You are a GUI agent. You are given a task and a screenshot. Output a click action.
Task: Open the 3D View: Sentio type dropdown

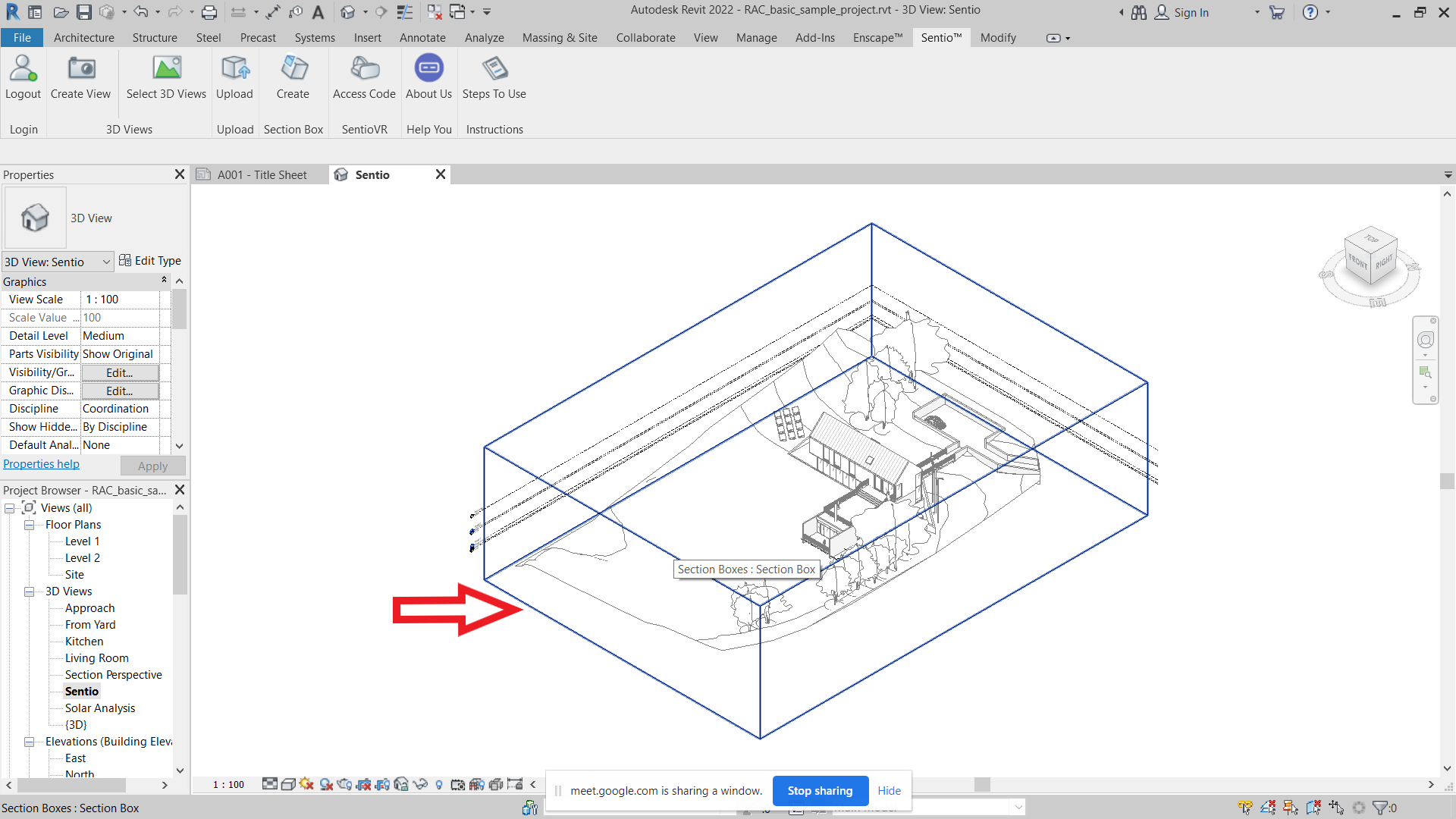(105, 262)
